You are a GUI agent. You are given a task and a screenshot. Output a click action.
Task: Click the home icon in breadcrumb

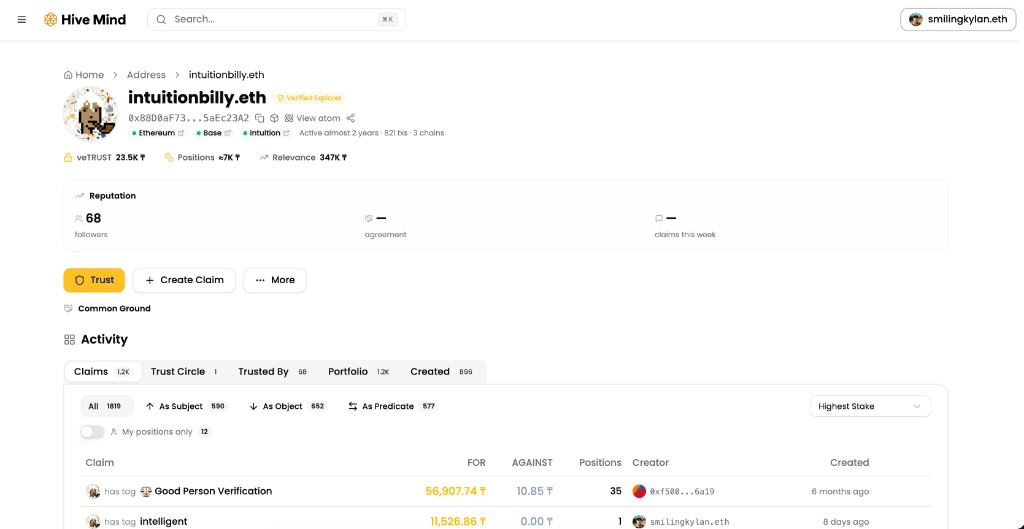tap(68, 75)
